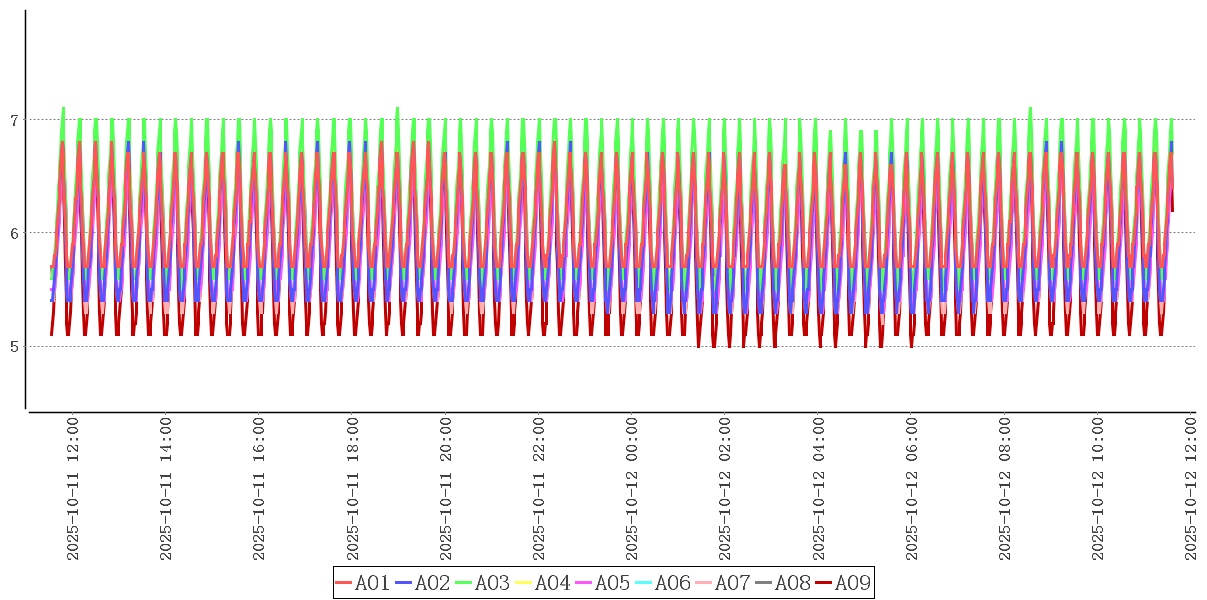Click the cyan A06 legend swatch

(x=644, y=583)
